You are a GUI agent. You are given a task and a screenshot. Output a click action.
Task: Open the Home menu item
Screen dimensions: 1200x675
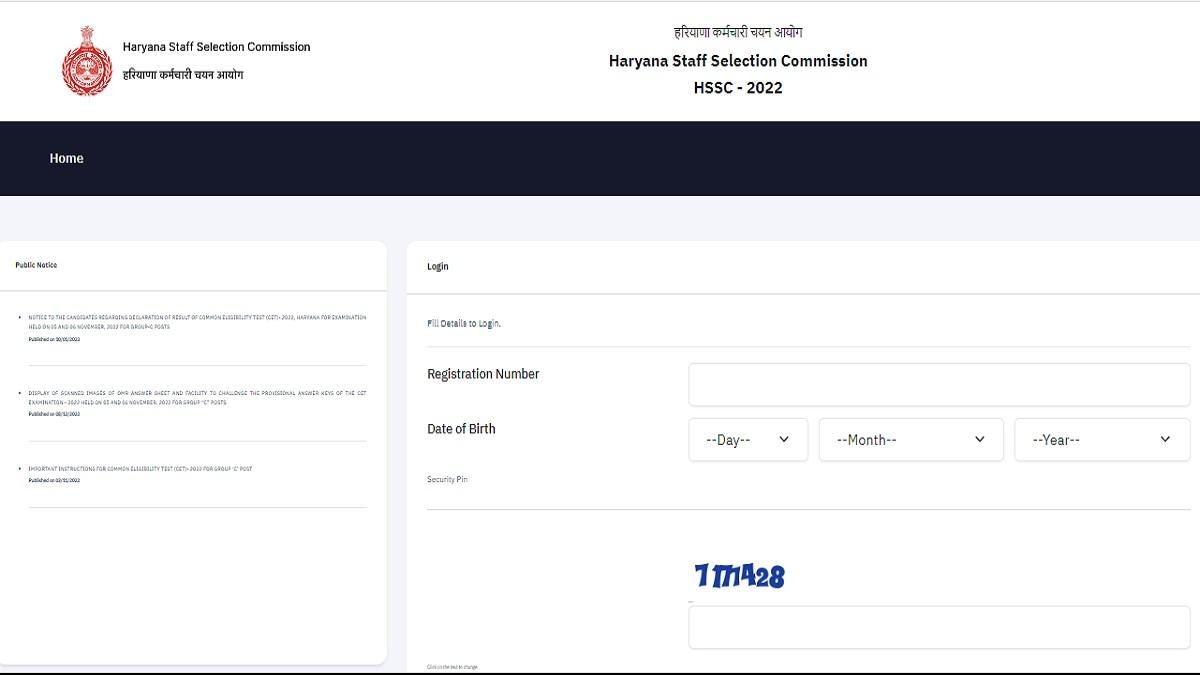[66, 158]
